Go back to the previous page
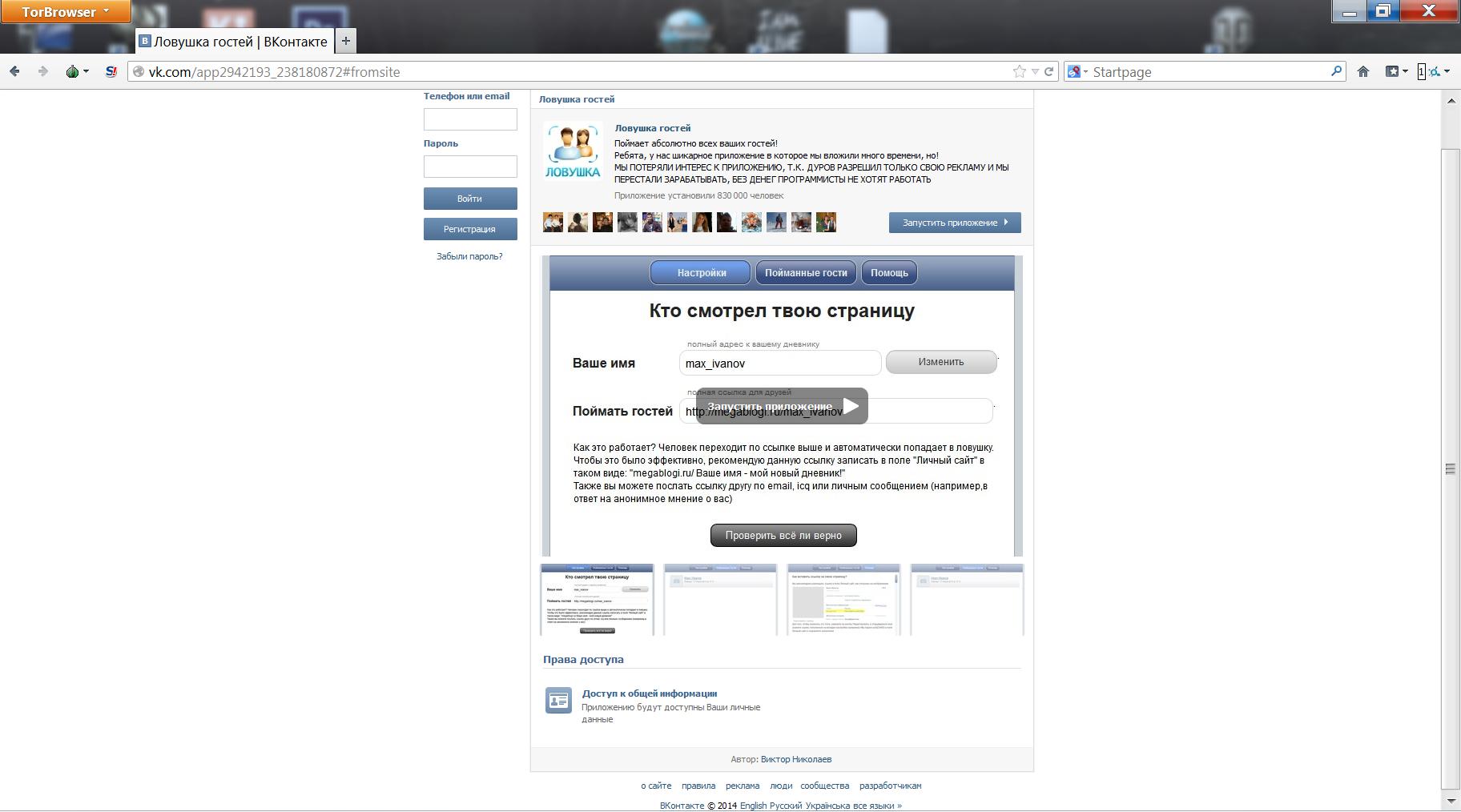1461x812 pixels. point(14,71)
